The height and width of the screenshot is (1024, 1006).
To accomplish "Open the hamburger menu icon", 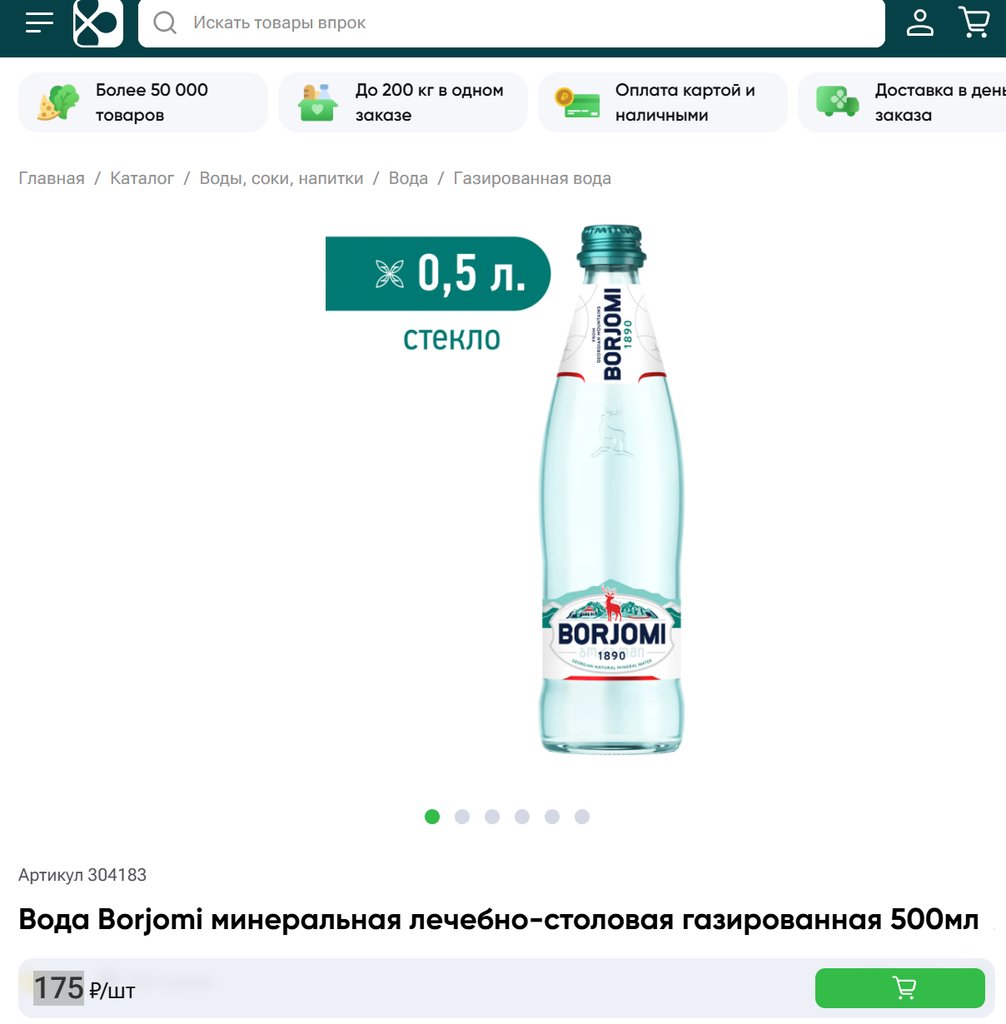I will coord(39,22).
